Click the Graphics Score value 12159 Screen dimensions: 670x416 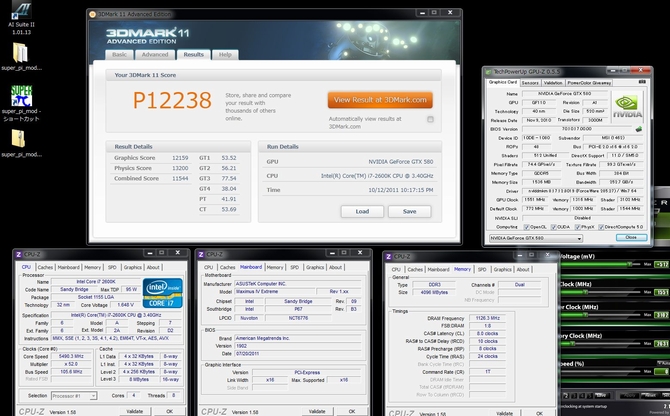(x=180, y=158)
